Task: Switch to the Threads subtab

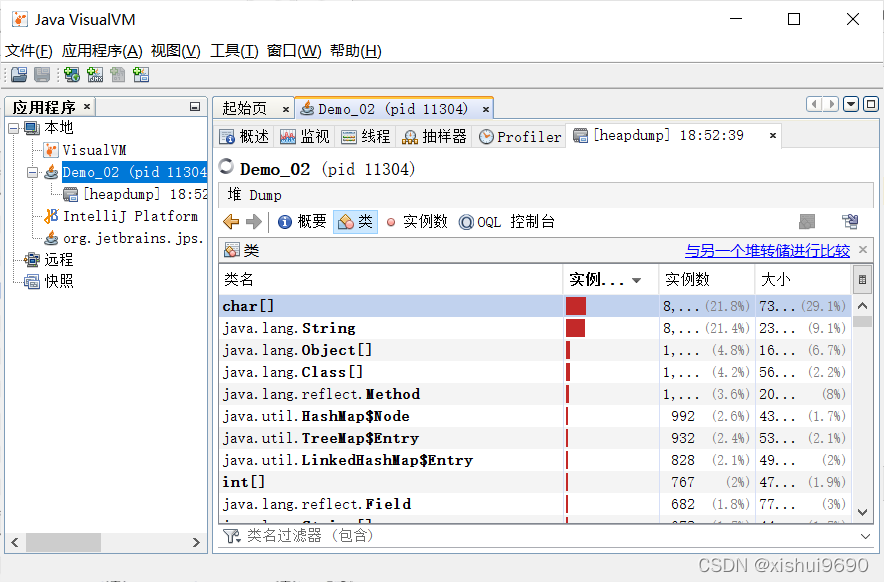Action: [x=365, y=136]
